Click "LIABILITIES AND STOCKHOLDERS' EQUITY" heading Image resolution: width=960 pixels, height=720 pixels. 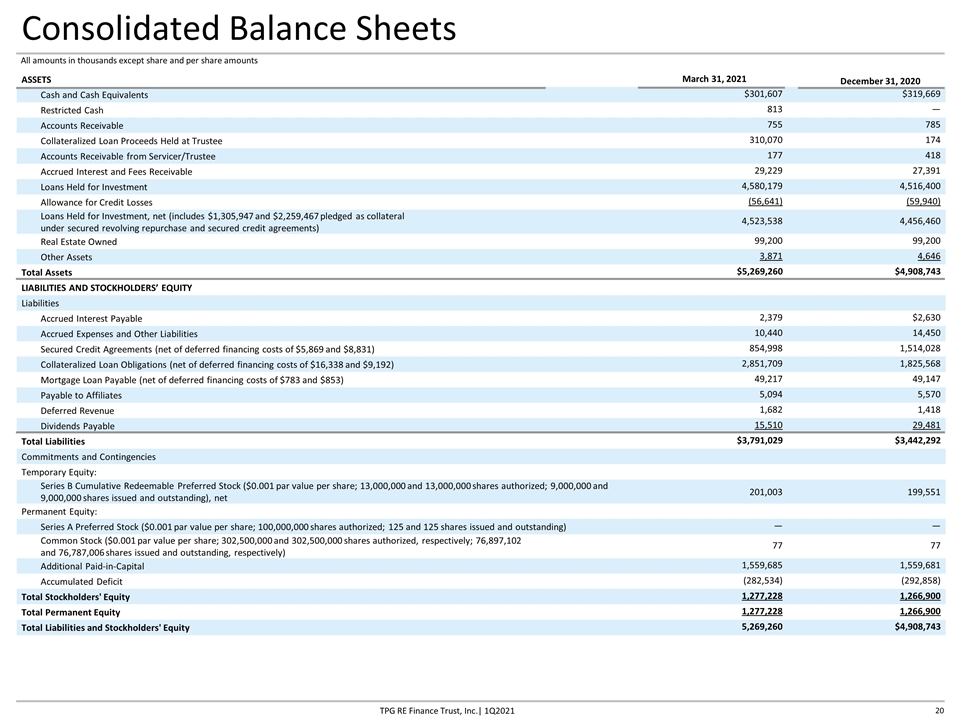click(107, 288)
